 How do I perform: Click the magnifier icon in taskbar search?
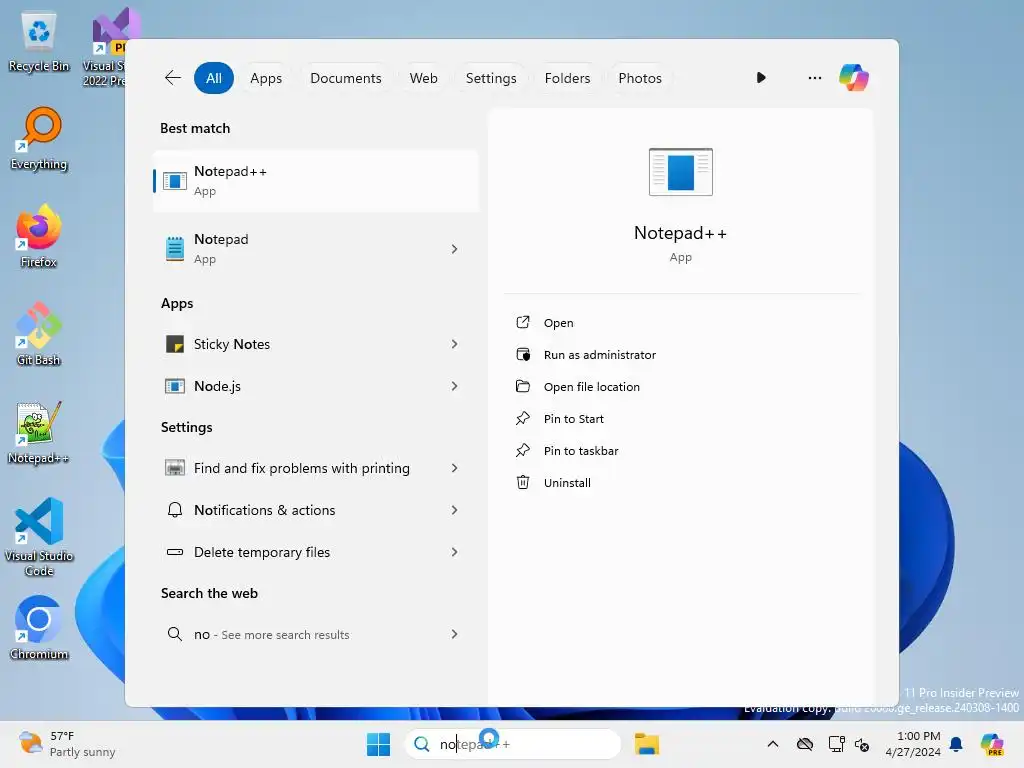(422, 744)
